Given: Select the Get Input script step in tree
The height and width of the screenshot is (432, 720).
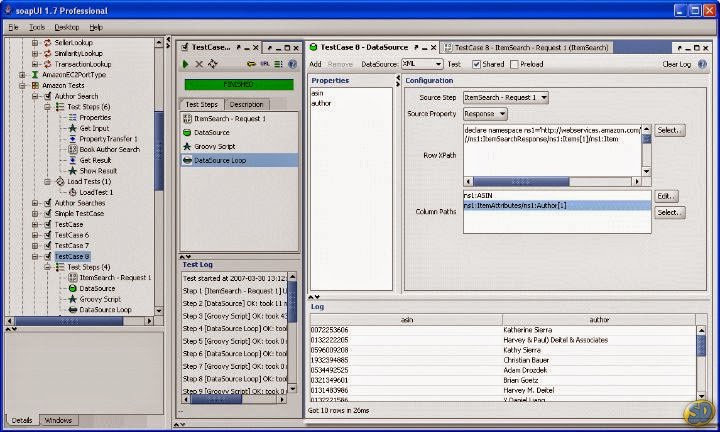Looking at the screenshot, I should click(x=94, y=128).
